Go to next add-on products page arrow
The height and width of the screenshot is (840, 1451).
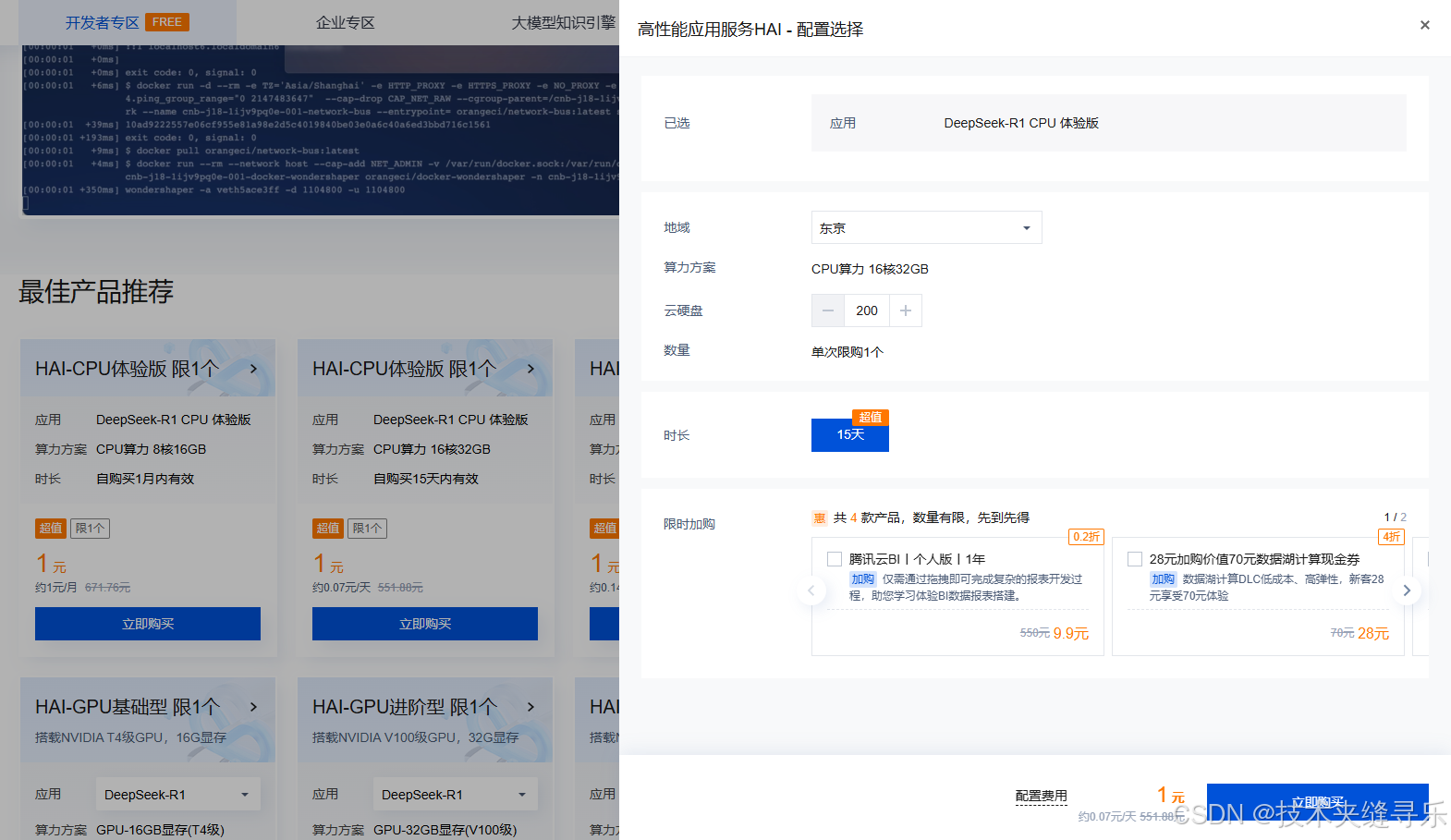(1407, 590)
